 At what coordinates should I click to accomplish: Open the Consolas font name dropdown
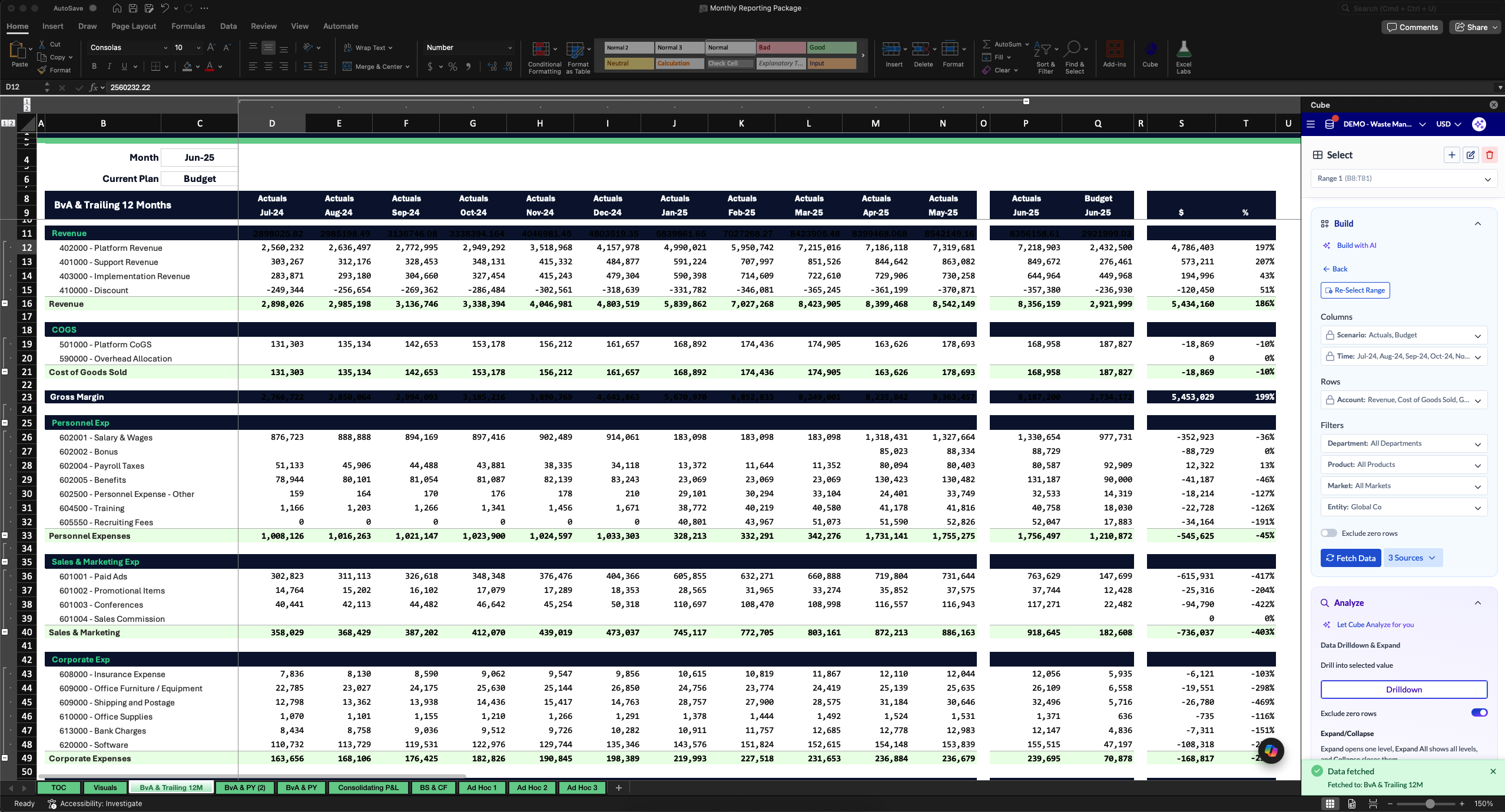pos(165,48)
